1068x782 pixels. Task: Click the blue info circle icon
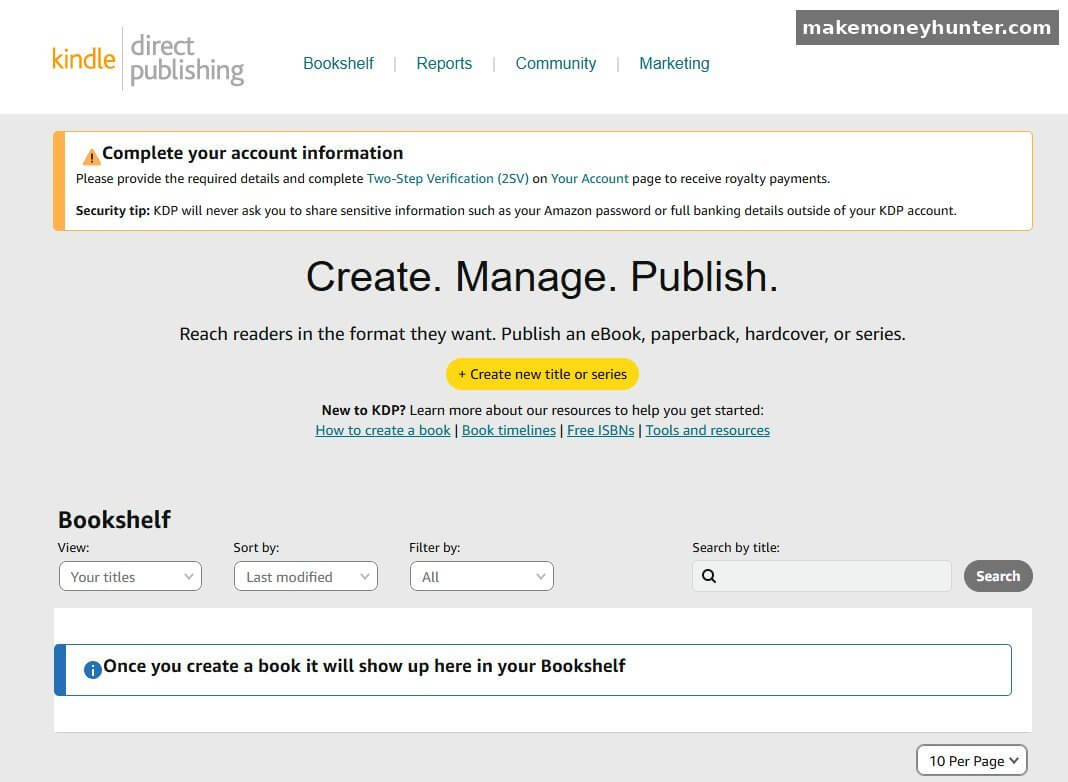93,670
